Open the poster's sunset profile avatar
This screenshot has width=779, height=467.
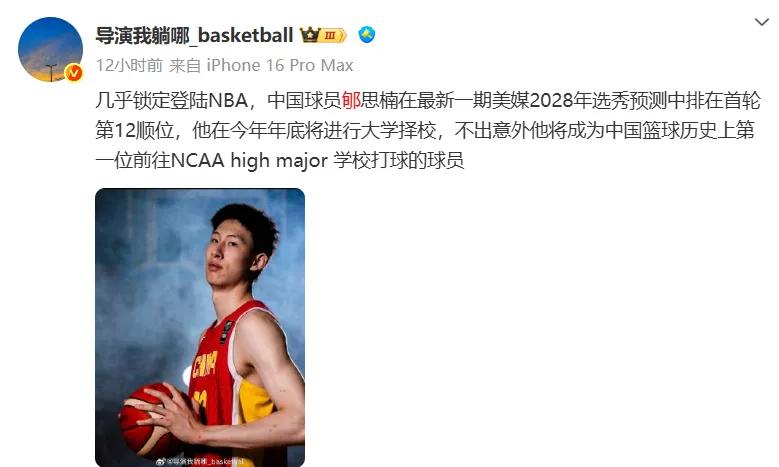pyautogui.click(x=50, y=49)
